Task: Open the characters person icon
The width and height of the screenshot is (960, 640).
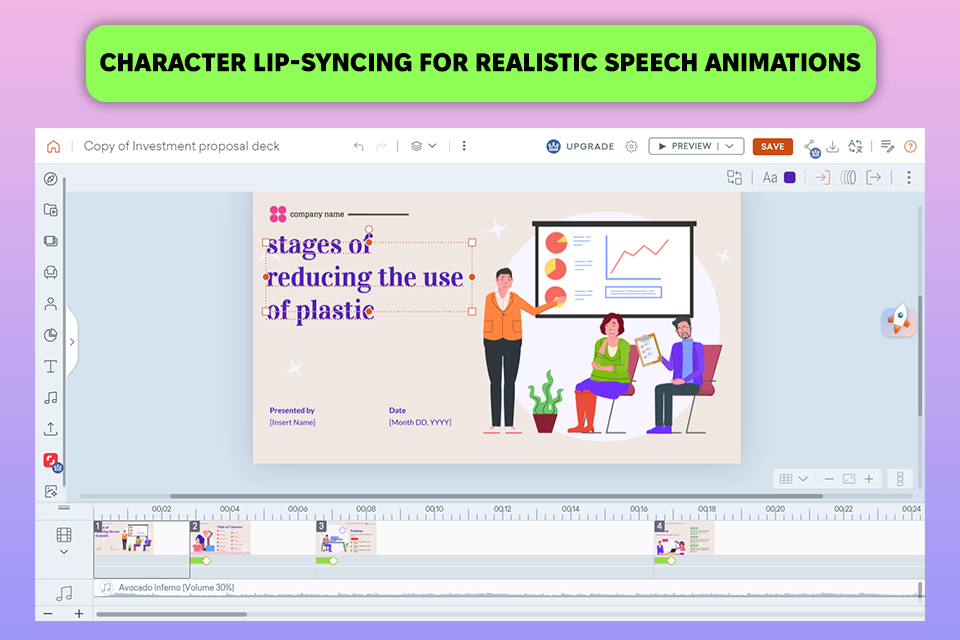Action: [51, 304]
